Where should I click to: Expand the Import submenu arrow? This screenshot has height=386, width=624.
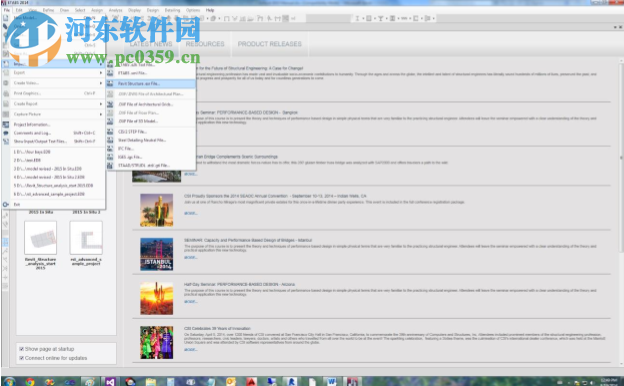pyautogui.click(x=101, y=64)
